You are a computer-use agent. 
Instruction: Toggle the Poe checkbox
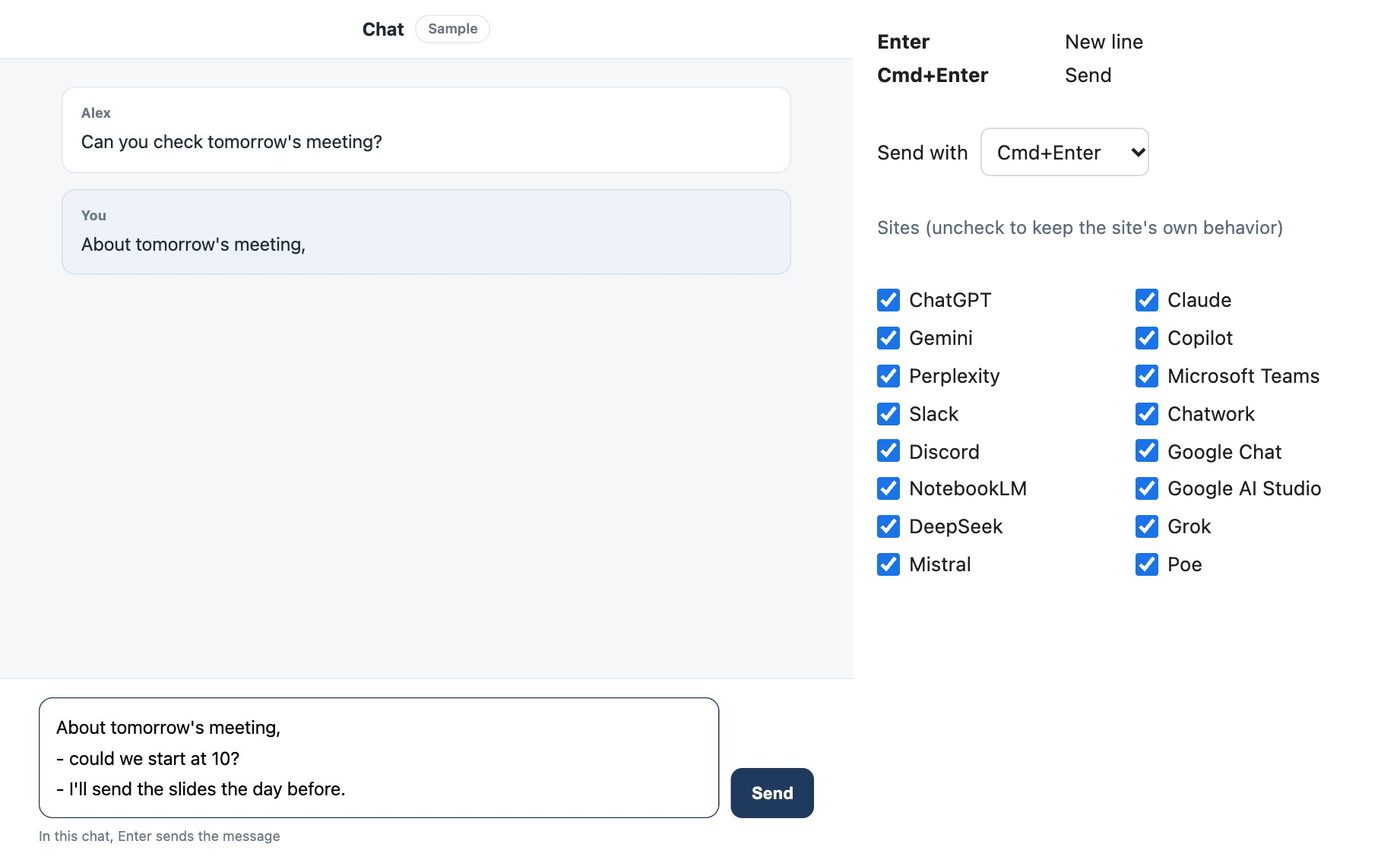tap(1147, 564)
